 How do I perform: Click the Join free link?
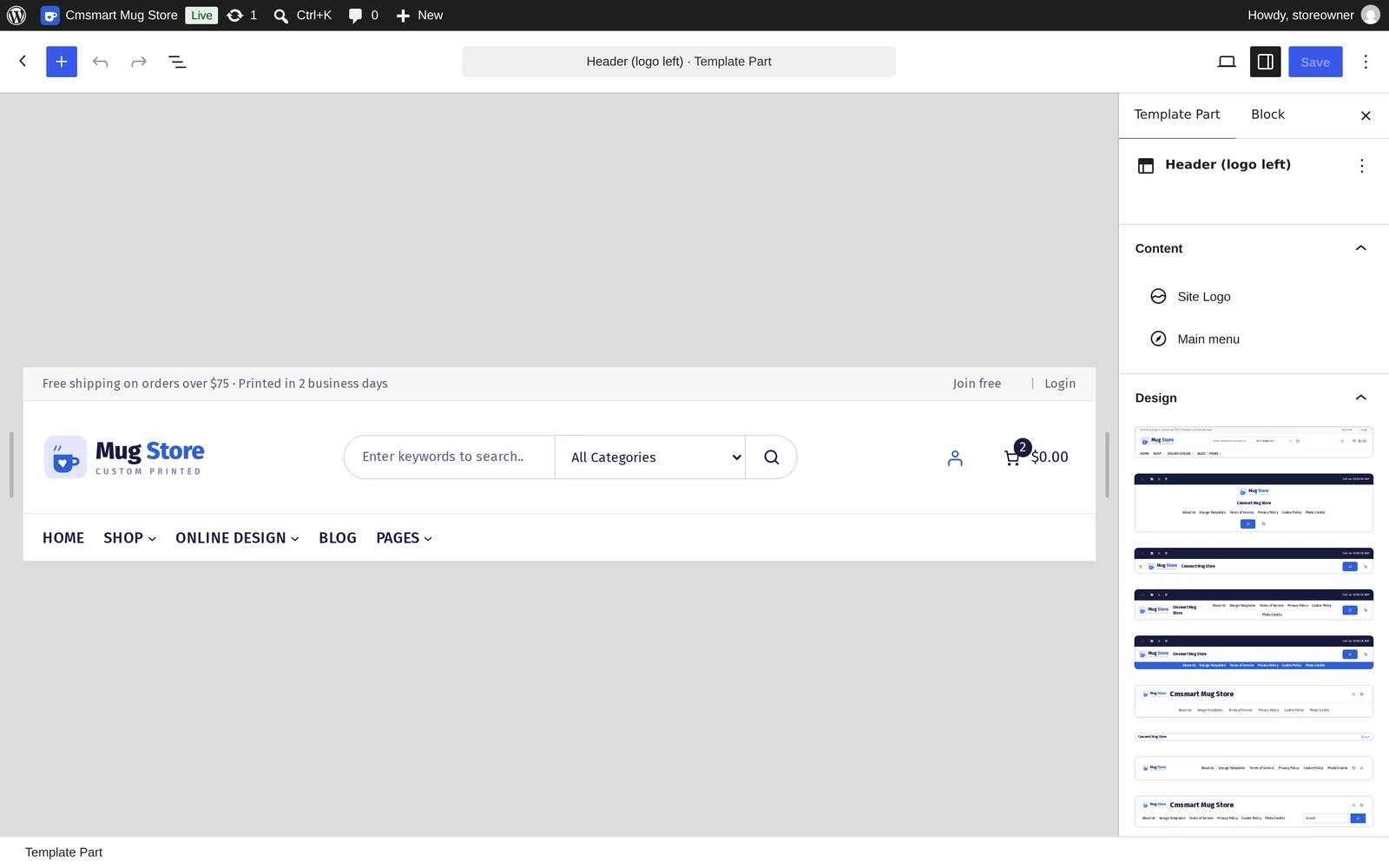977,384
